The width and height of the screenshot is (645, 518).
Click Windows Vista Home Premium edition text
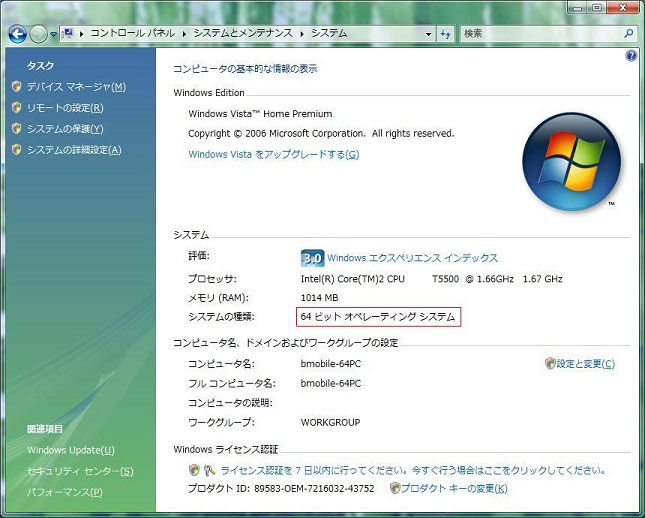click(260, 114)
